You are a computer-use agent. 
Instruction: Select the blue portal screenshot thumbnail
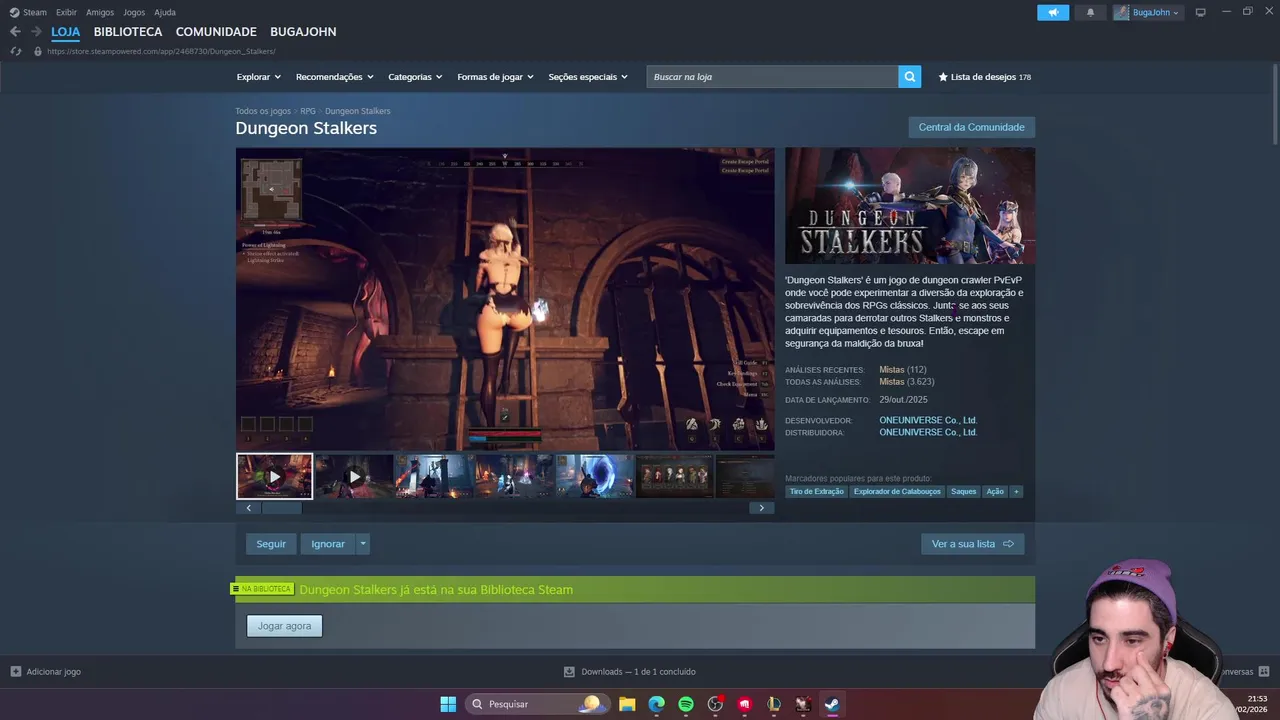click(594, 476)
